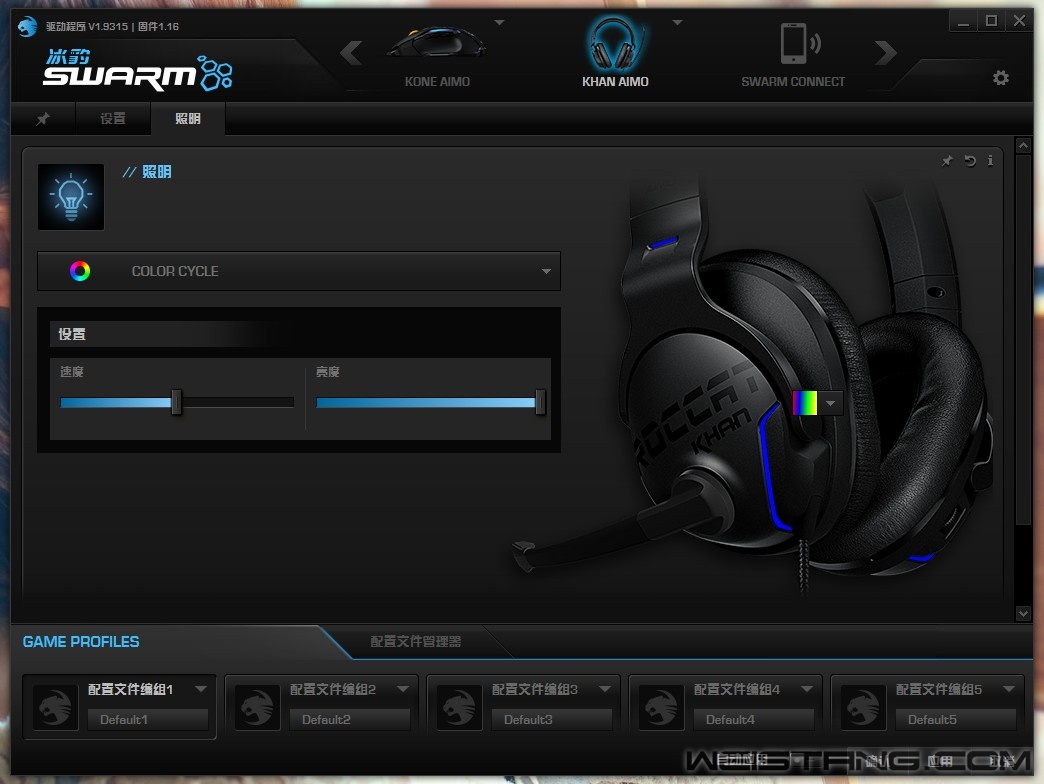The height and width of the screenshot is (784, 1044).
Task: Go to previous device with left arrow
Action: point(352,53)
